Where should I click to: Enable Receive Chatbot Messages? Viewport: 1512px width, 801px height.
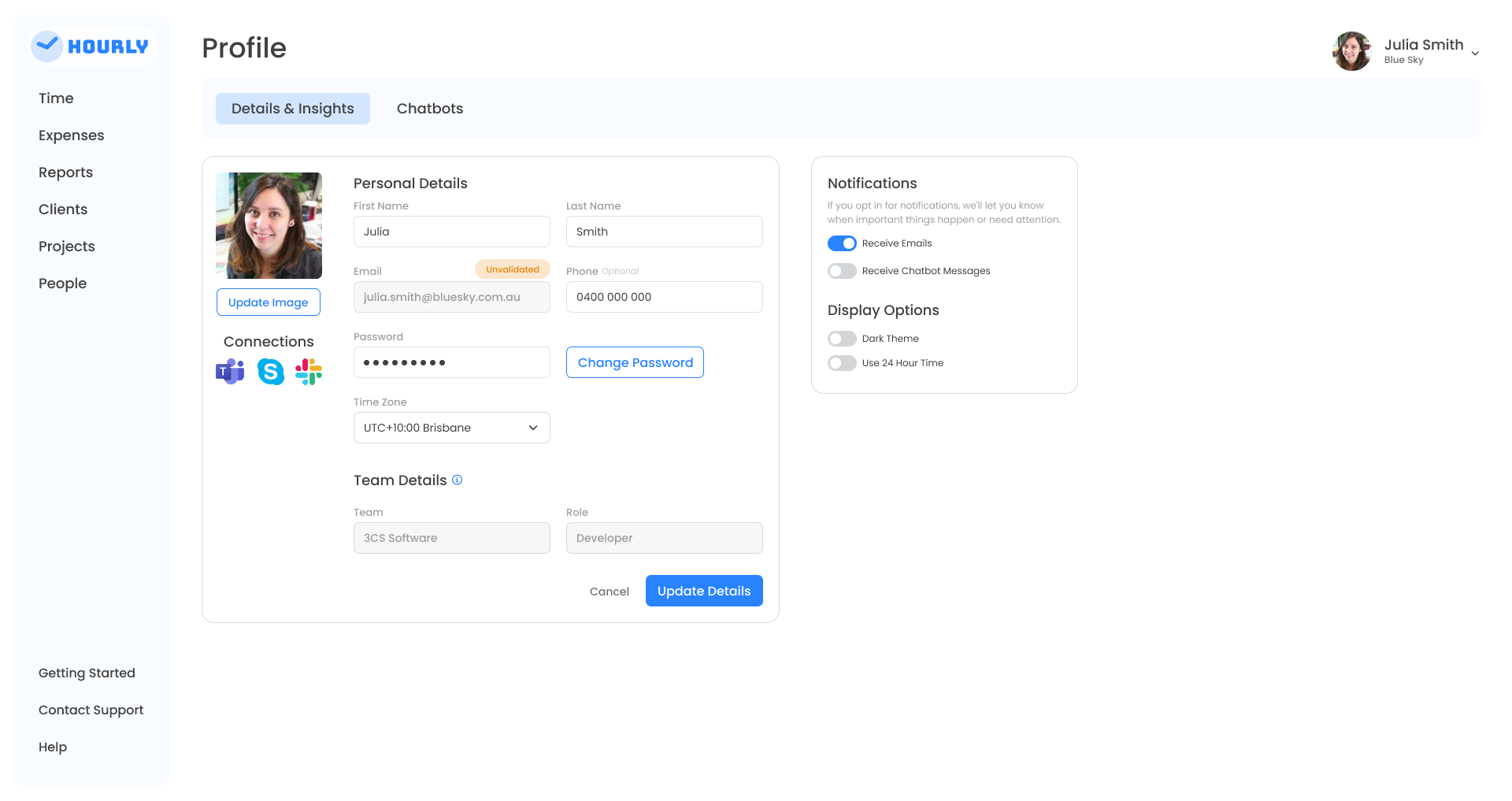842,271
